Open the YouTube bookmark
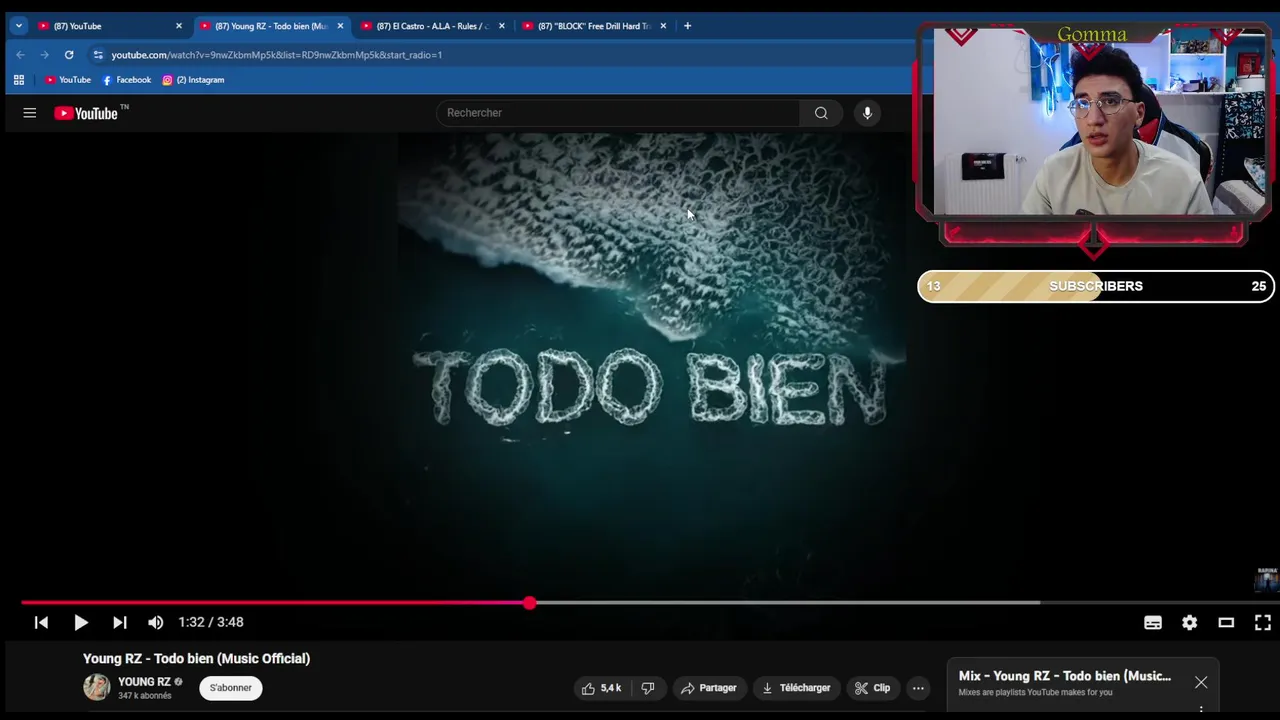The width and height of the screenshot is (1280, 720). tap(68, 80)
